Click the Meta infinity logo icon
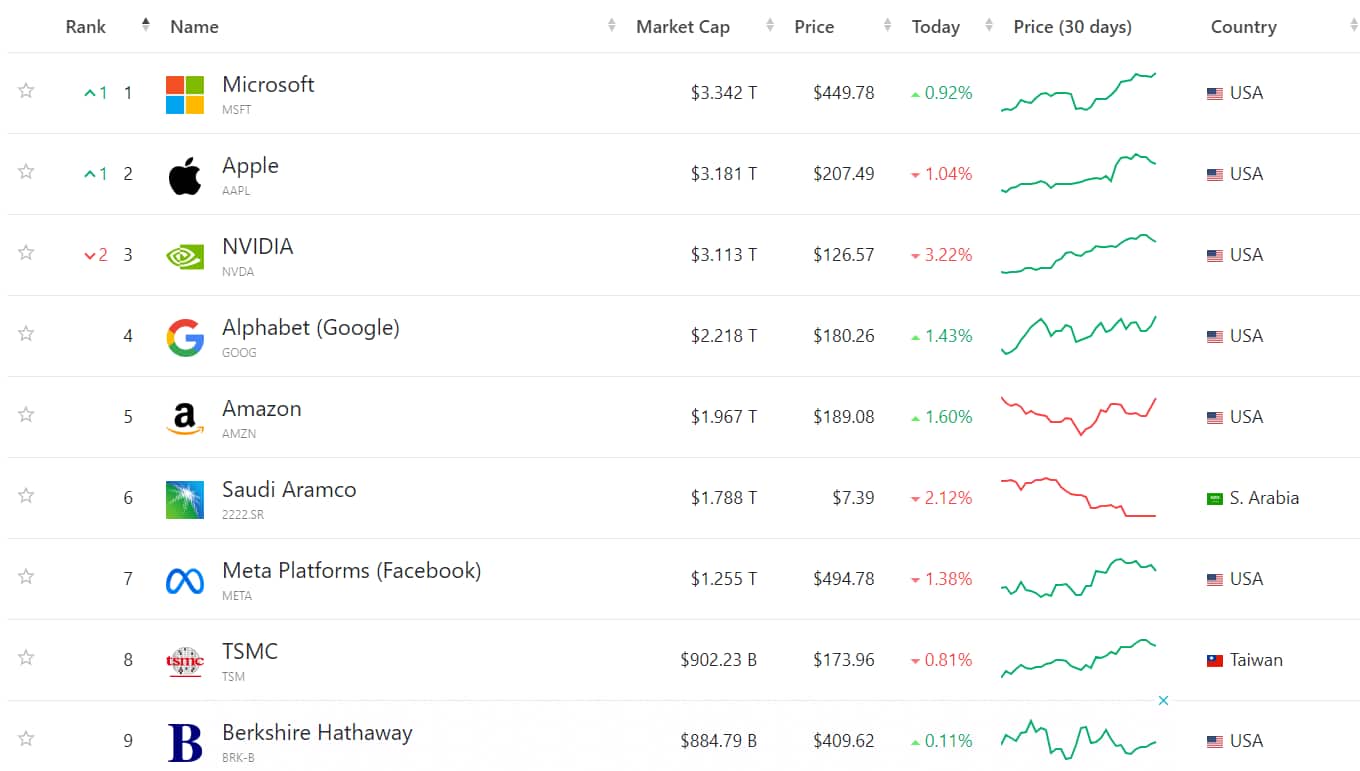 click(x=184, y=579)
